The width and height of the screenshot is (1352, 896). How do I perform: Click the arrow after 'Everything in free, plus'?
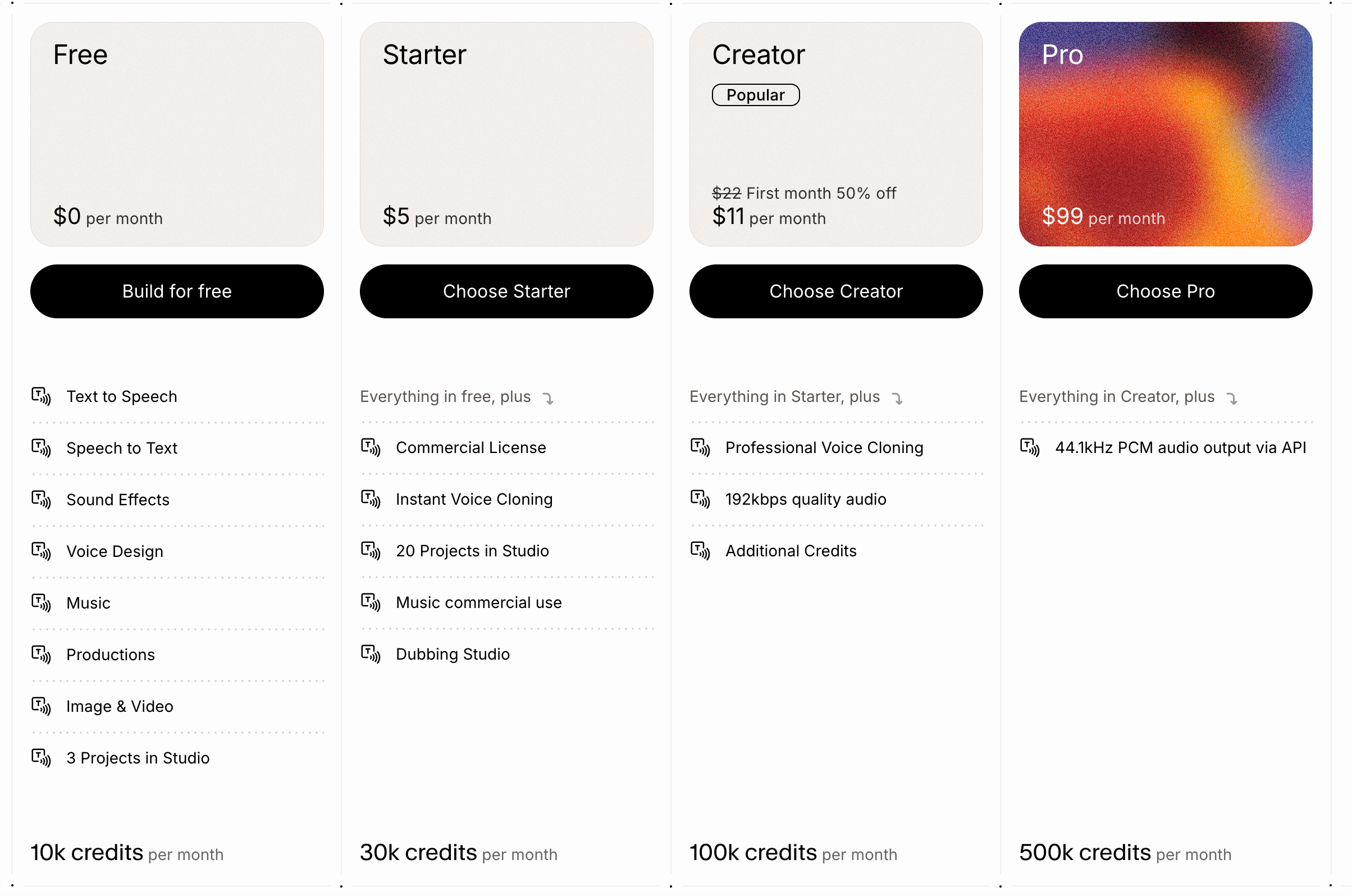(548, 398)
